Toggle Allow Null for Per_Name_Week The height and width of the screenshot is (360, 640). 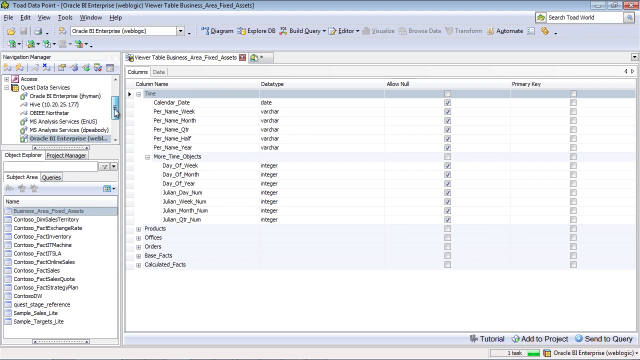click(x=447, y=112)
